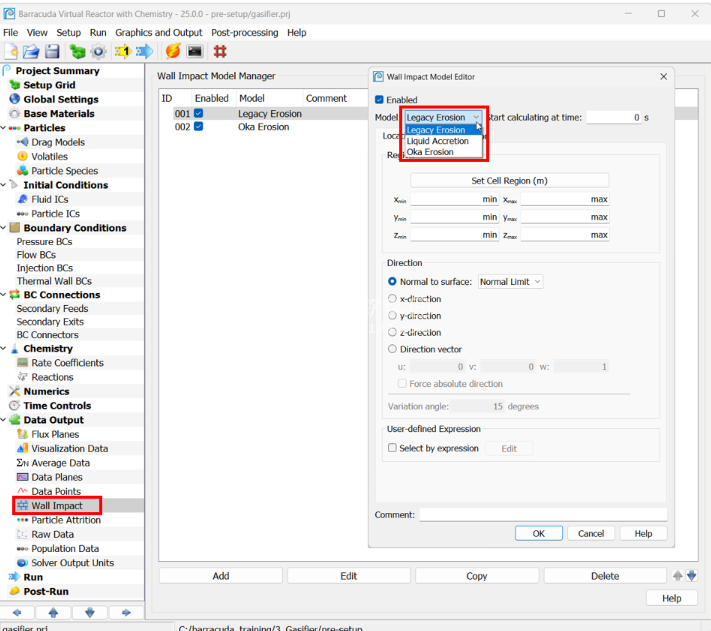Click OK in Wall Impact Model Editor
711x631 pixels.
click(539, 534)
